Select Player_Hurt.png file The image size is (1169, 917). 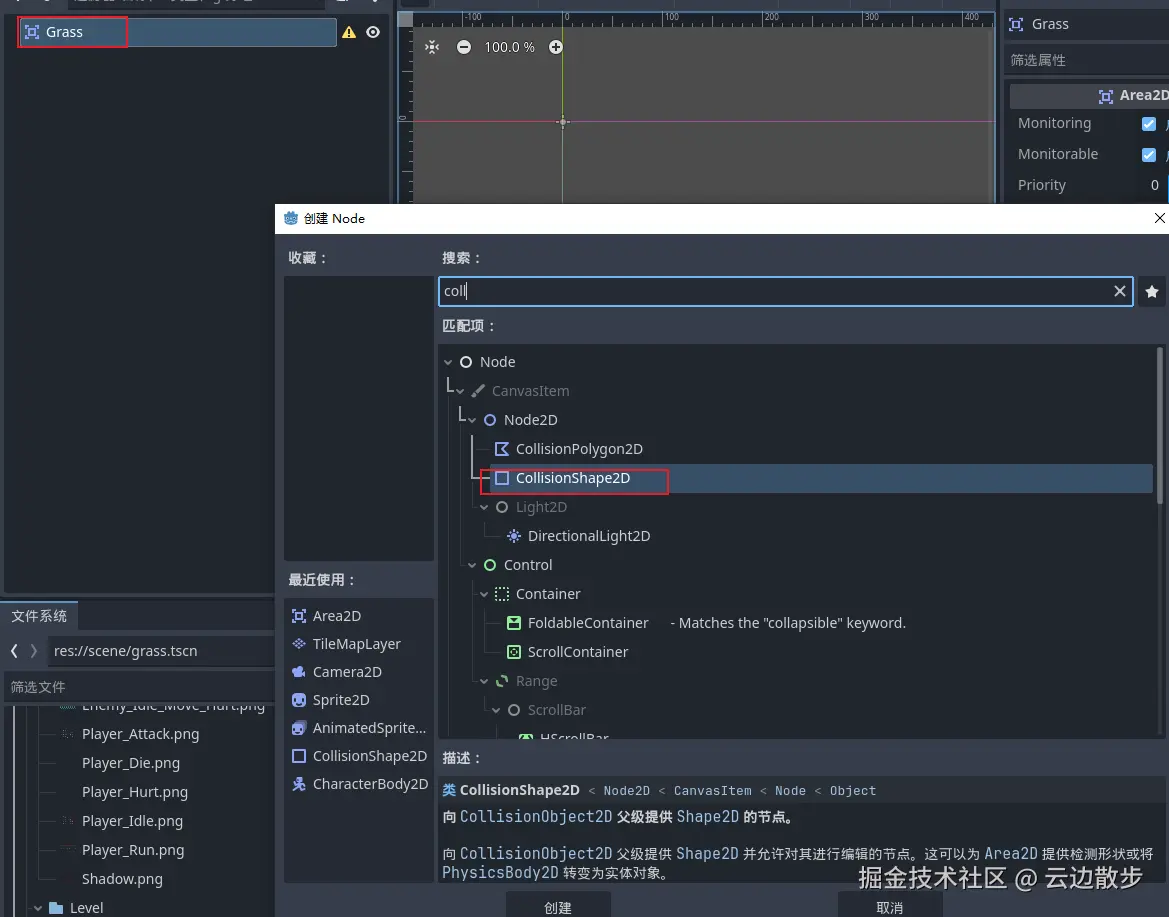pos(134,792)
